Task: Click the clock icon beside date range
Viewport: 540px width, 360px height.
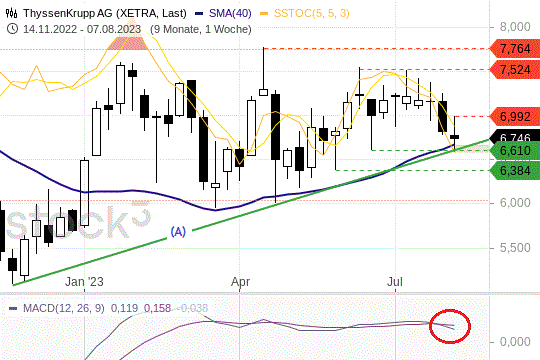Action: tap(12, 29)
